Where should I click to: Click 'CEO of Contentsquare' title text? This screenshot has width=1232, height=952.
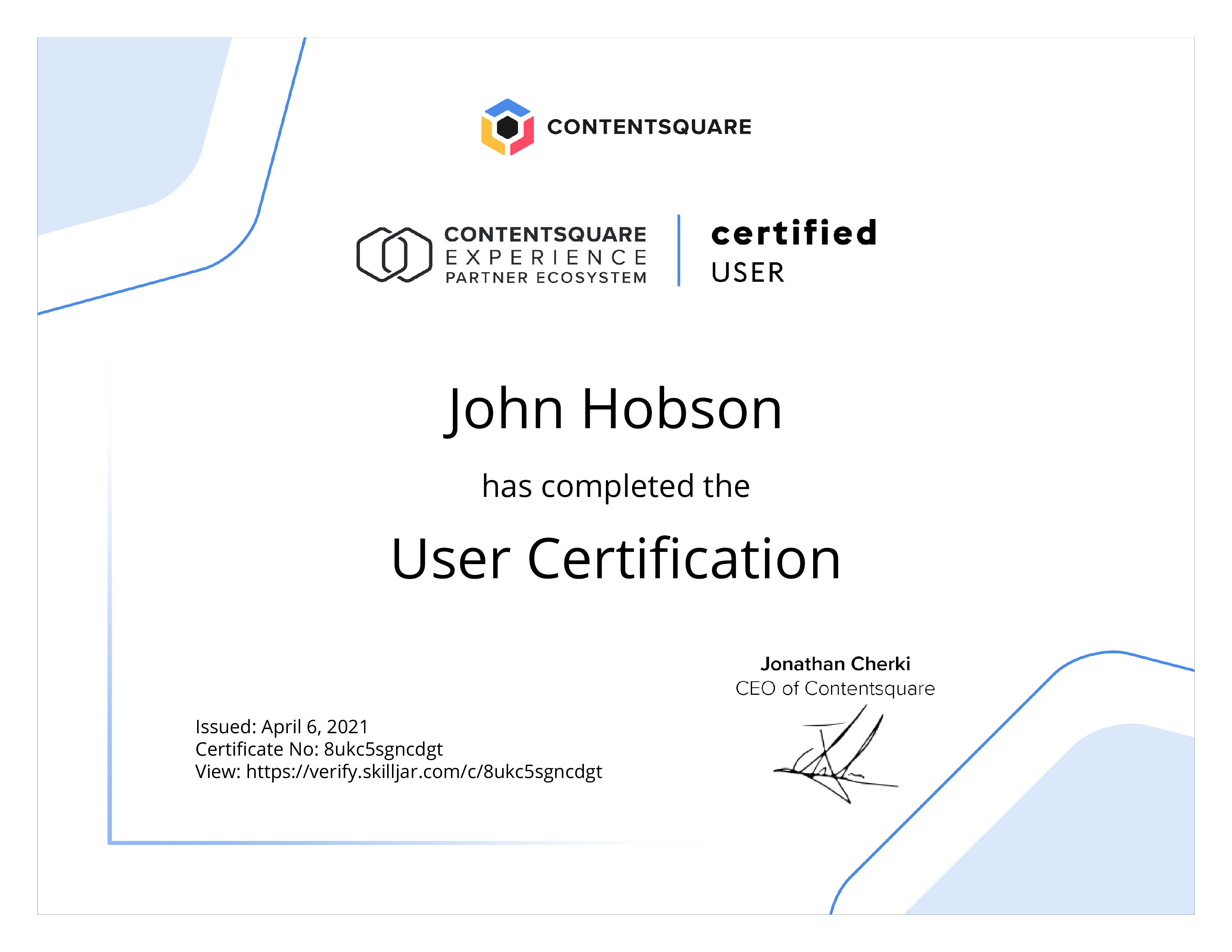(836, 689)
